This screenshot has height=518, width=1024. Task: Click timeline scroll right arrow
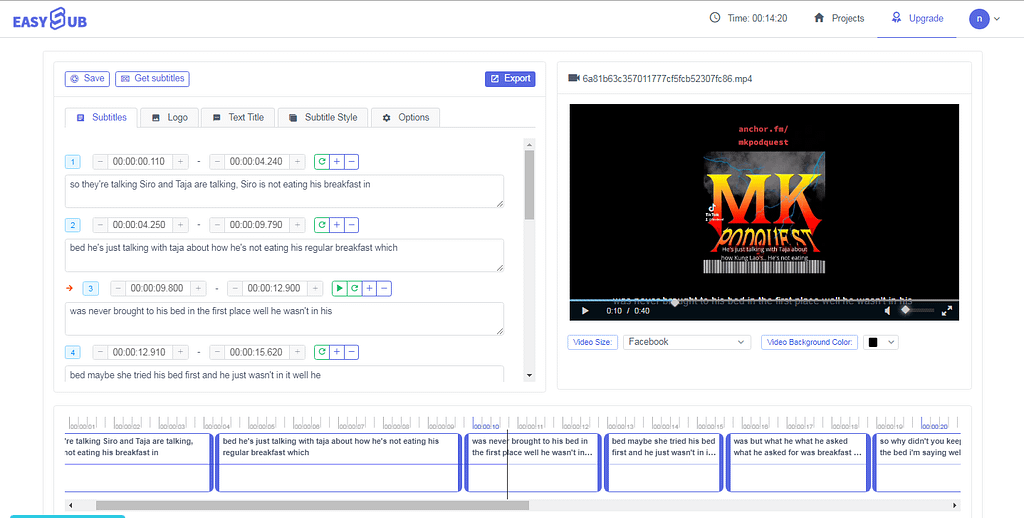955,505
